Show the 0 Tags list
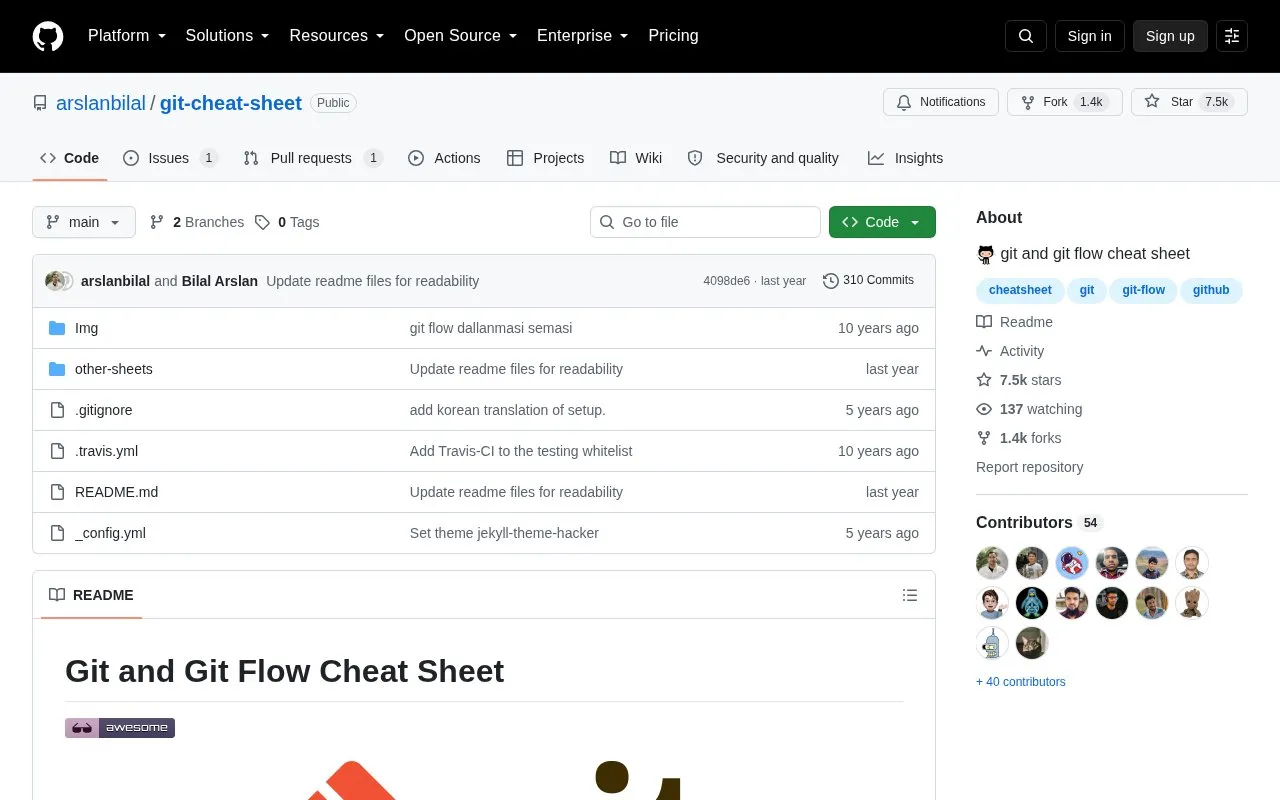The width and height of the screenshot is (1280, 800). pos(287,222)
